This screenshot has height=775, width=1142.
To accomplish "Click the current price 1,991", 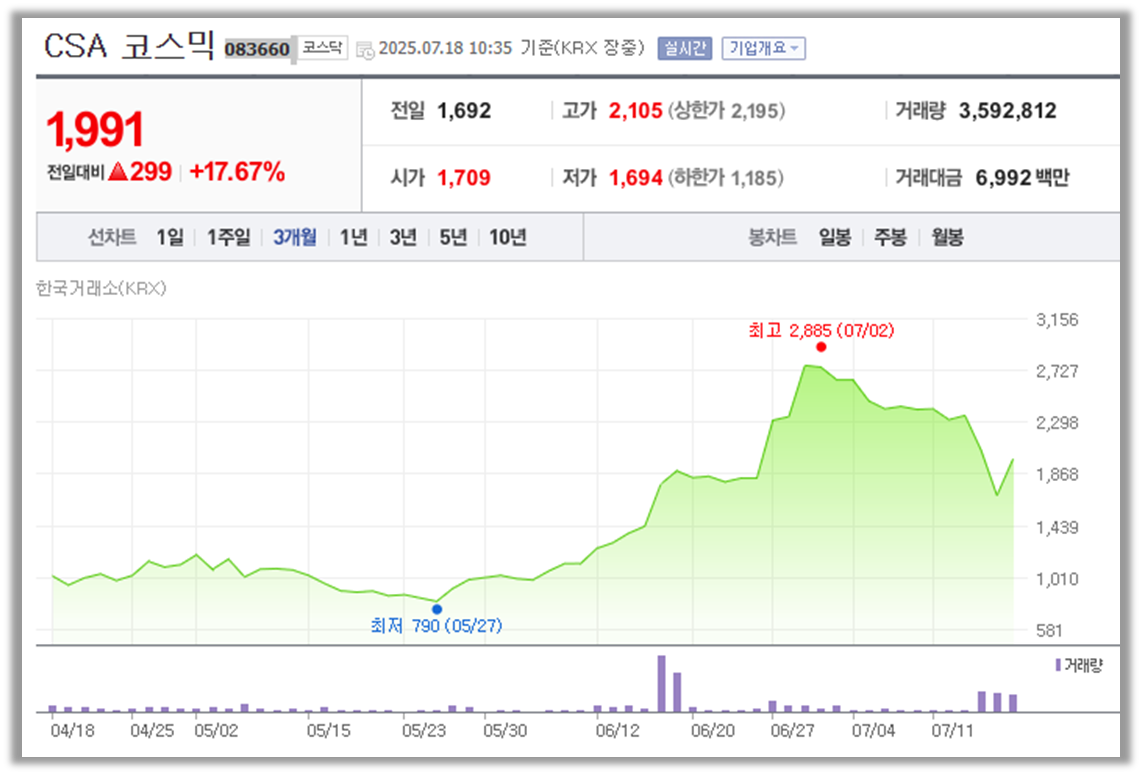I will point(95,130).
